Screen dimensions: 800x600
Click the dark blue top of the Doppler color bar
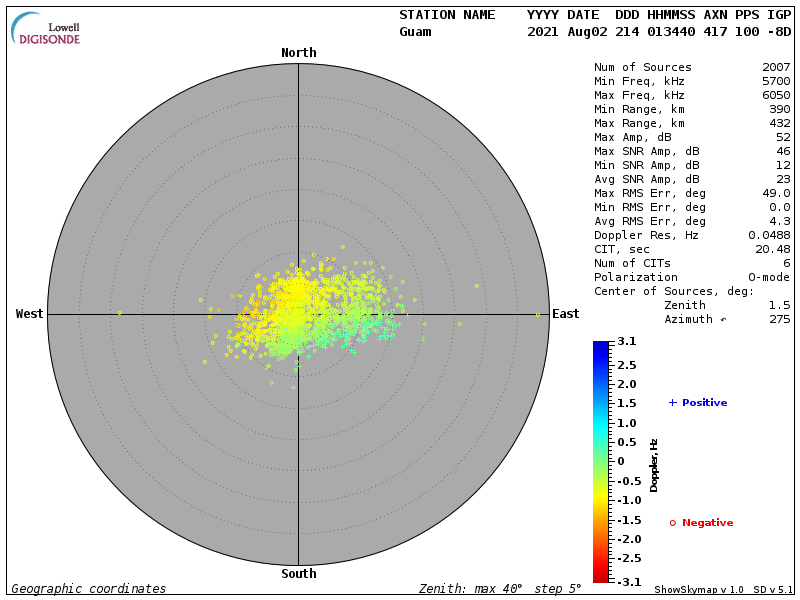pos(600,346)
